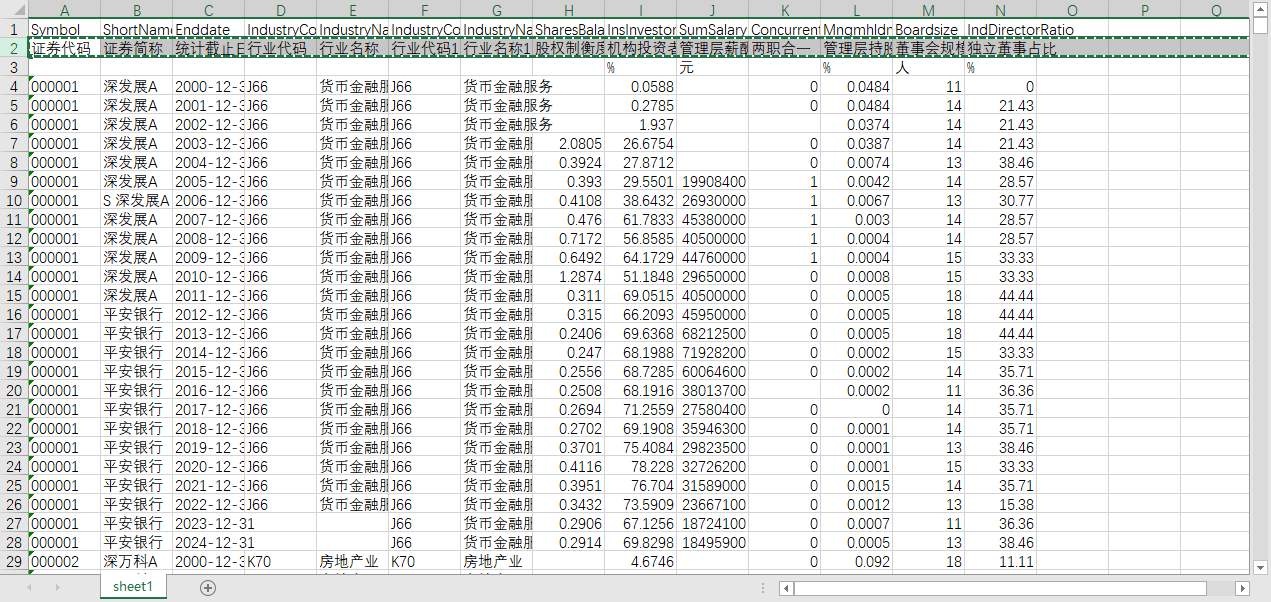Click the previous sheet navigation arrow
The width and height of the screenshot is (1271, 602).
tap(29, 588)
